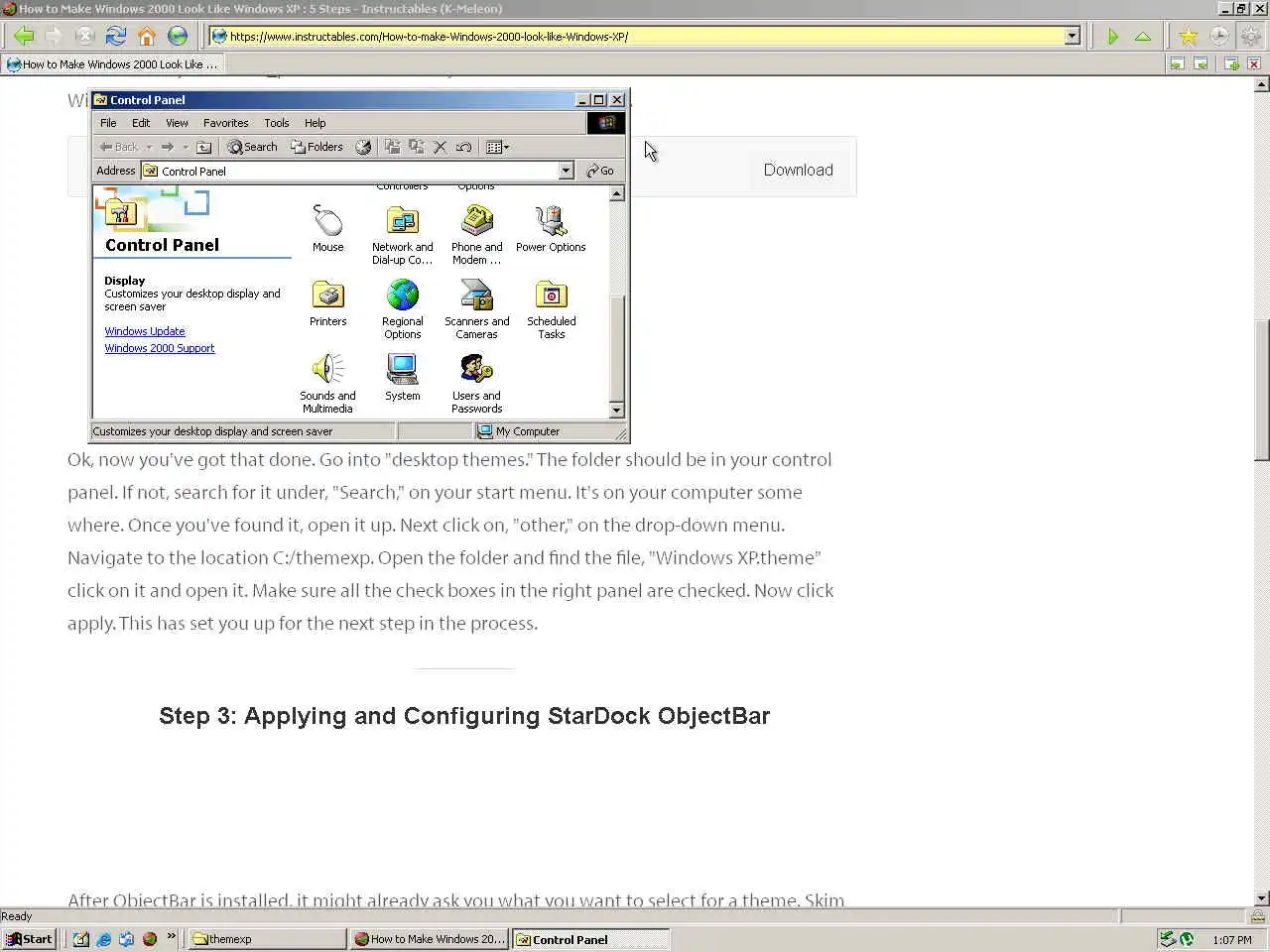Expand the Control Panel Address dropdown
Screen dimensions: 1270x952
click(566, 171)
